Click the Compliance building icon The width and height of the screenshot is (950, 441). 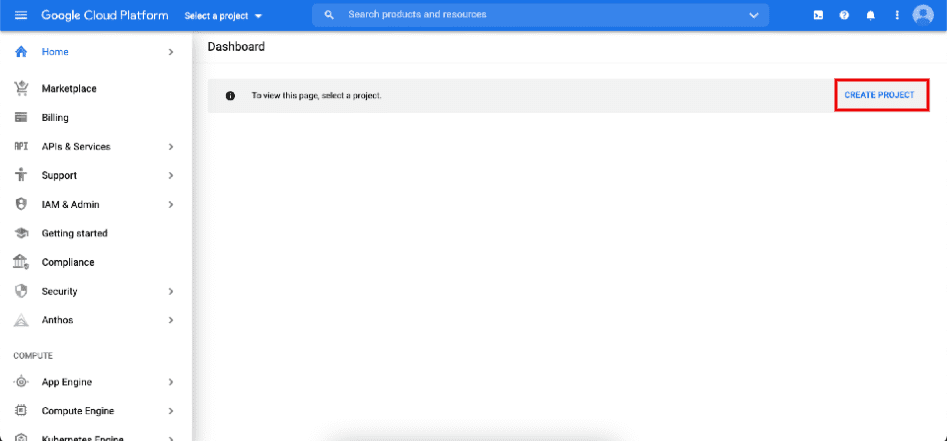[x=21, y=262]
